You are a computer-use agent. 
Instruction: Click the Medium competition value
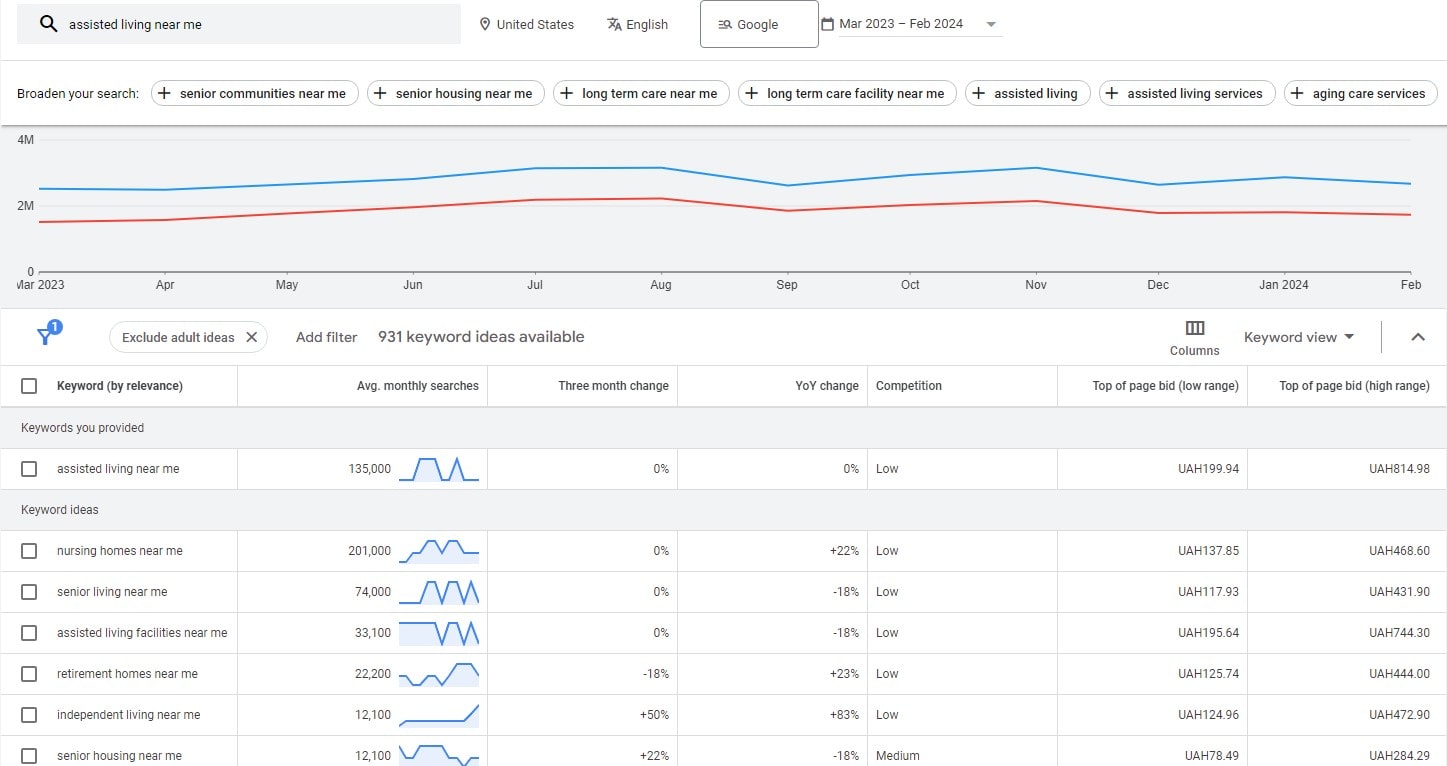point(898,756)
